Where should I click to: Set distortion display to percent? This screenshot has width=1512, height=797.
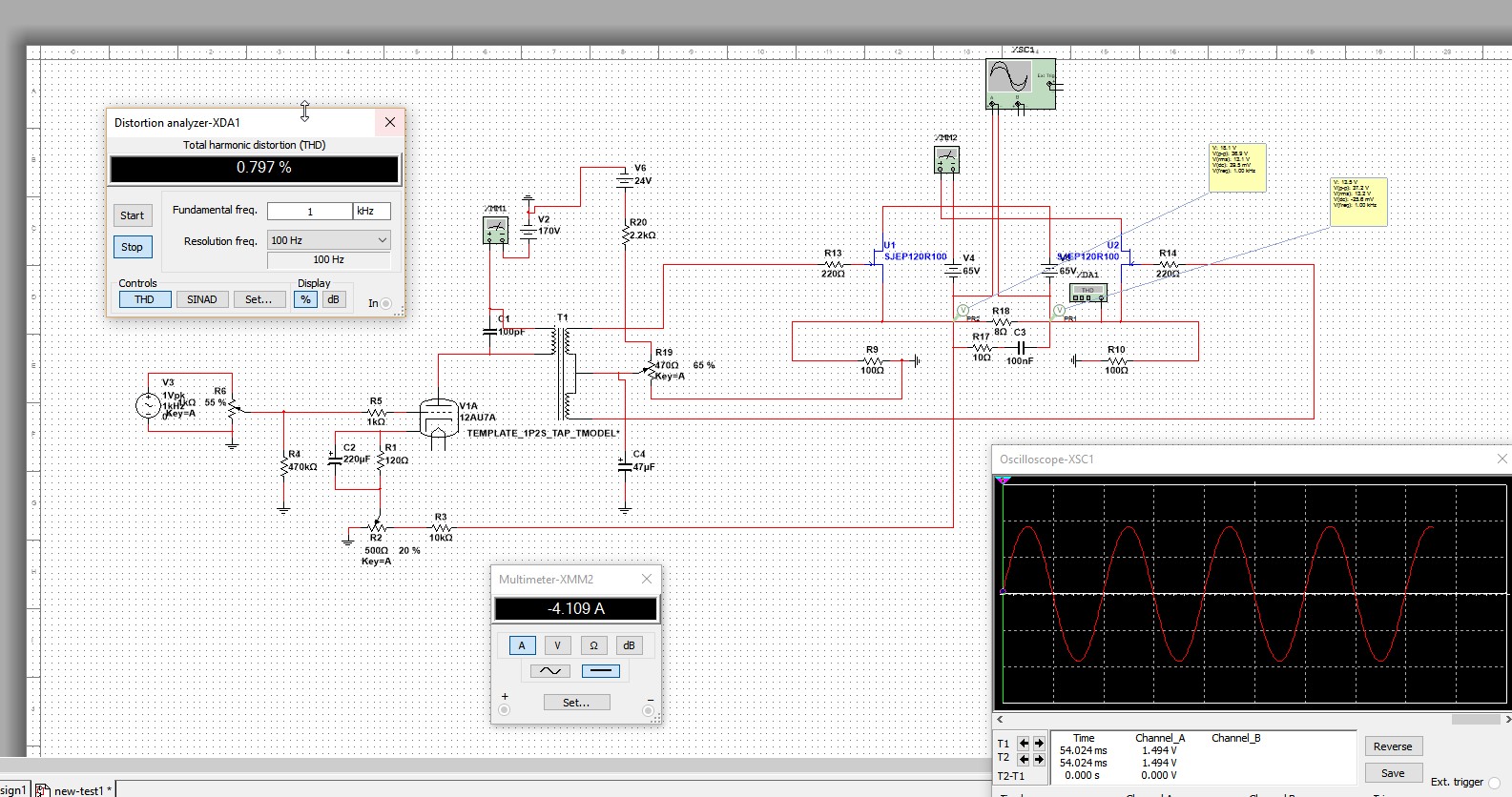[305, 299]
